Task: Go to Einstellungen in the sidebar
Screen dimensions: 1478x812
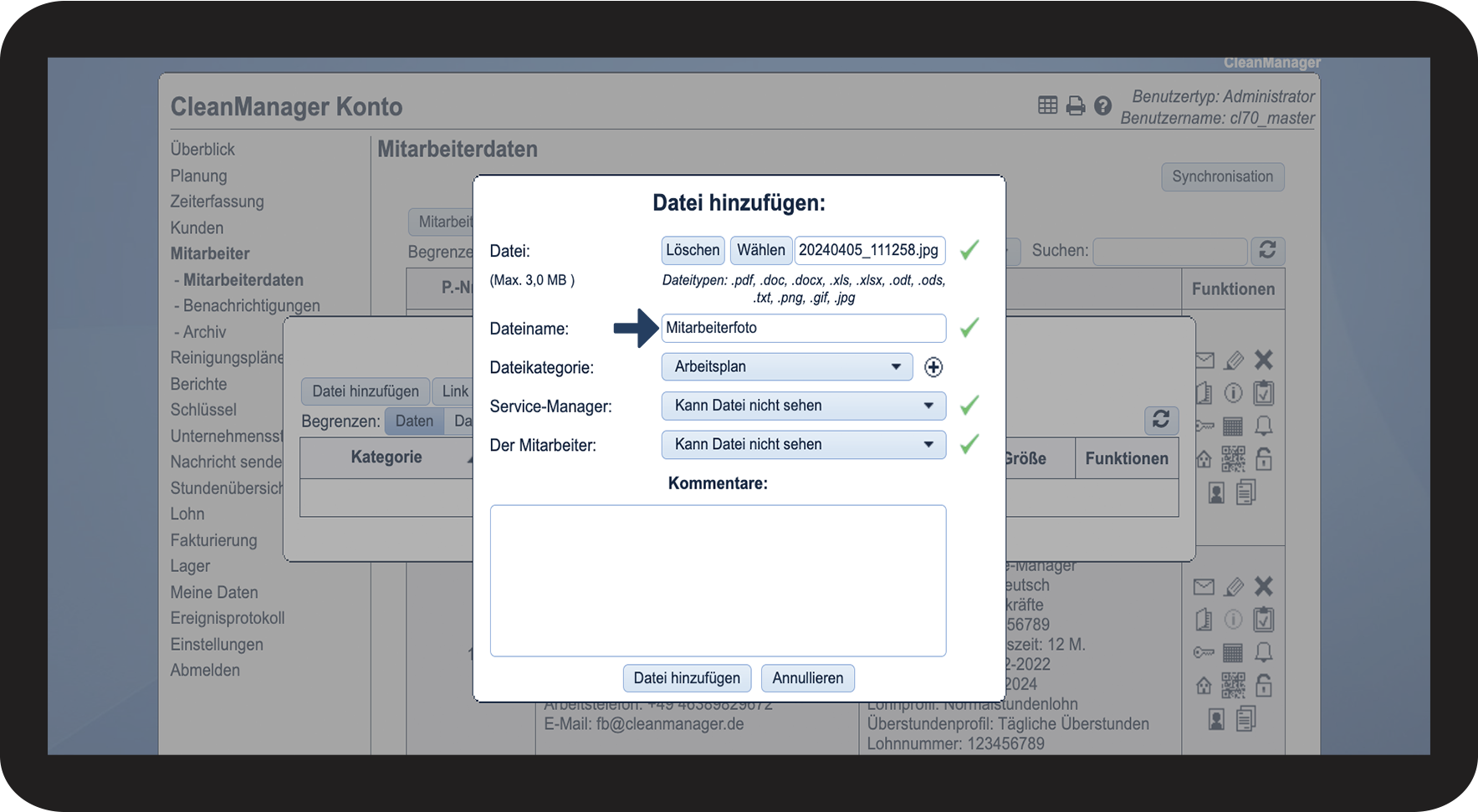Action: tap(217, 644)
